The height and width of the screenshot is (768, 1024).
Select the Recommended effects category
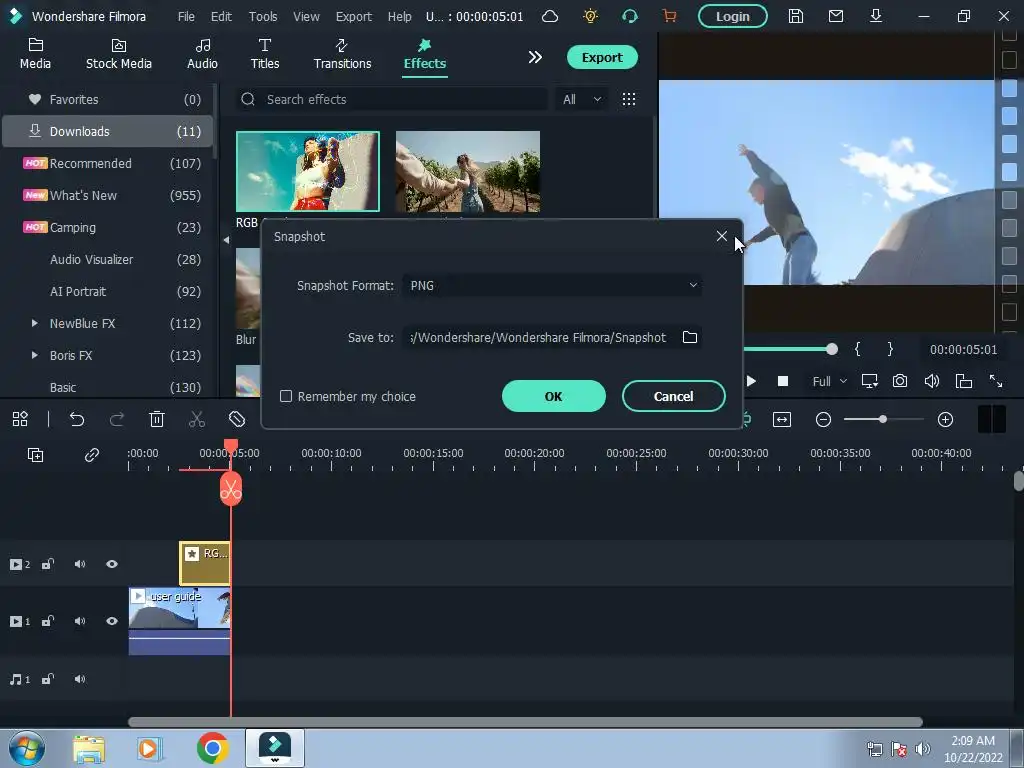pos(108,163)
